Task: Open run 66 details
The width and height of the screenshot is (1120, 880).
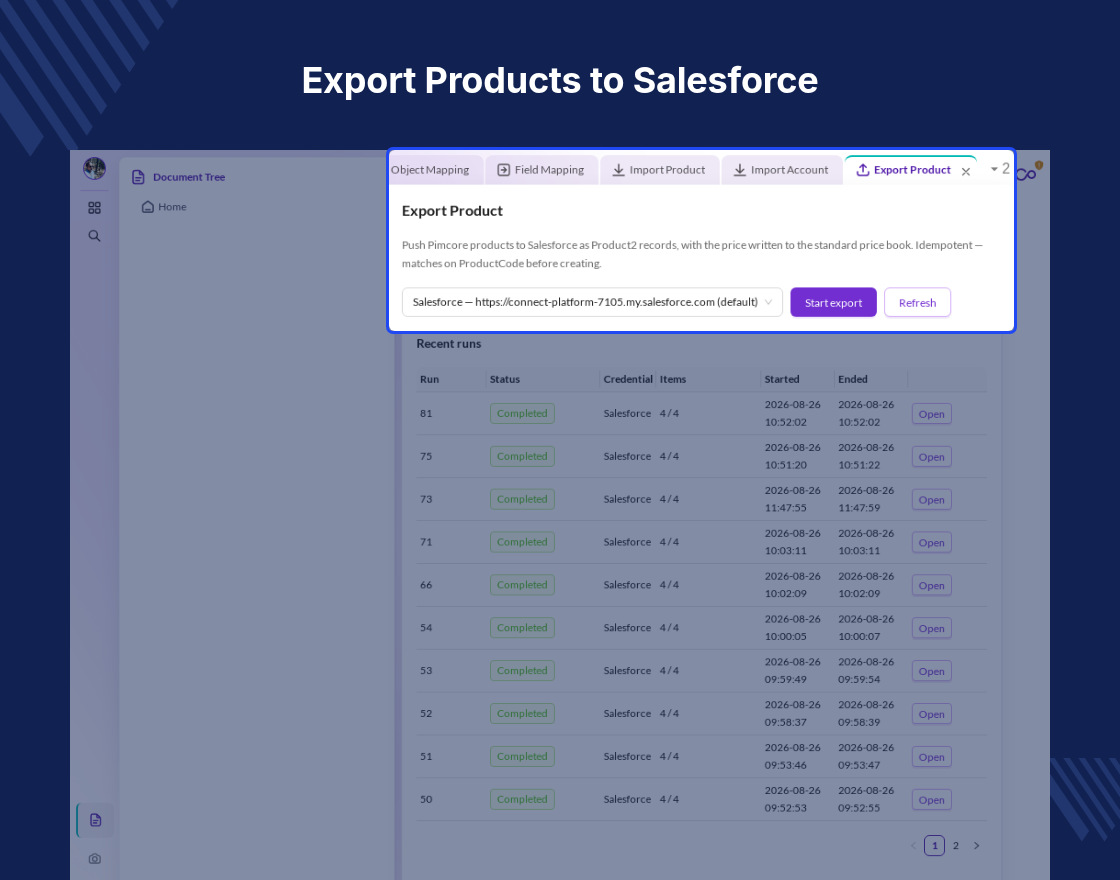Action: pyautogui.click(x=931, y=585)
